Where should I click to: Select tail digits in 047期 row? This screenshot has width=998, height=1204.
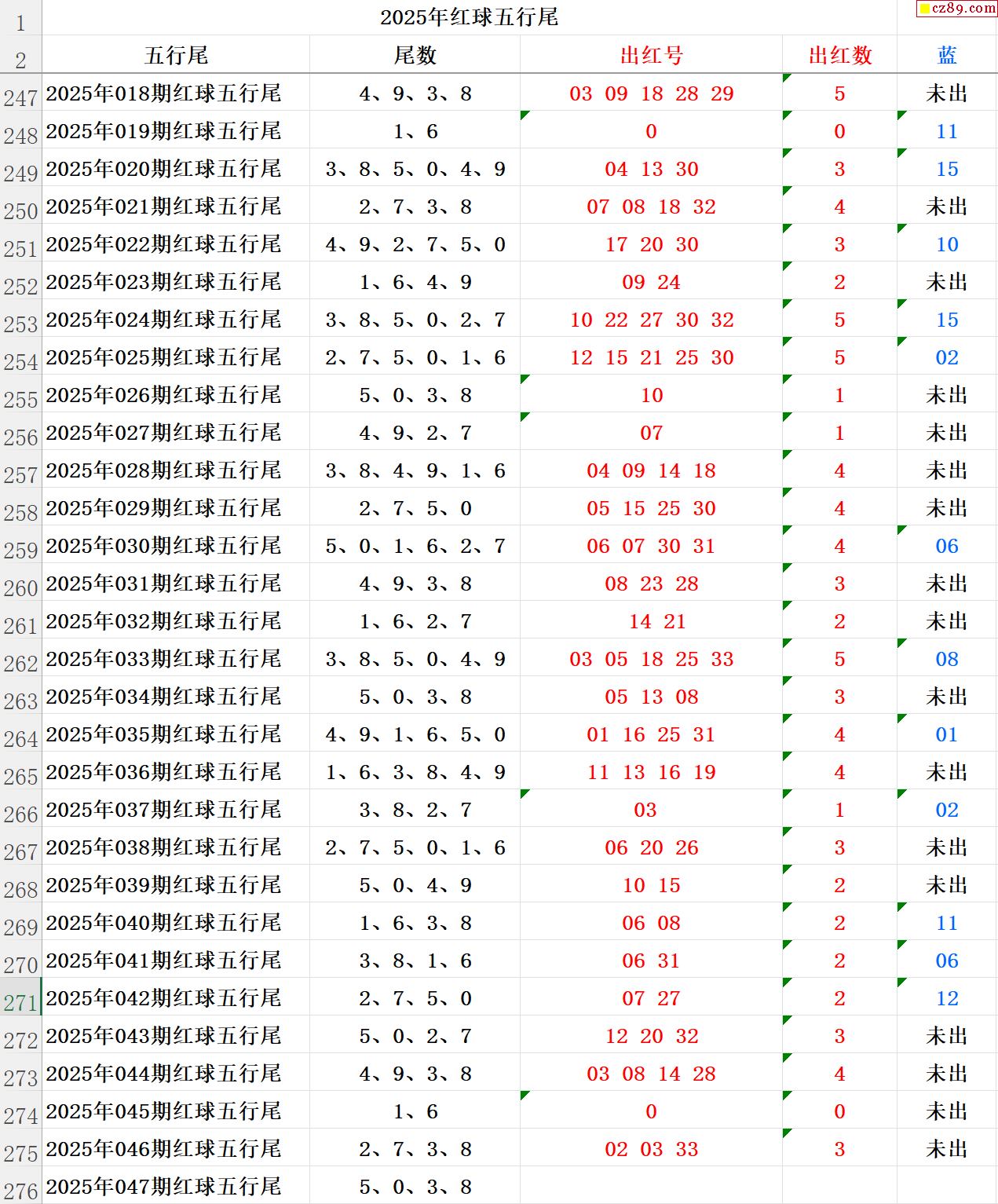coord(415,1187)
